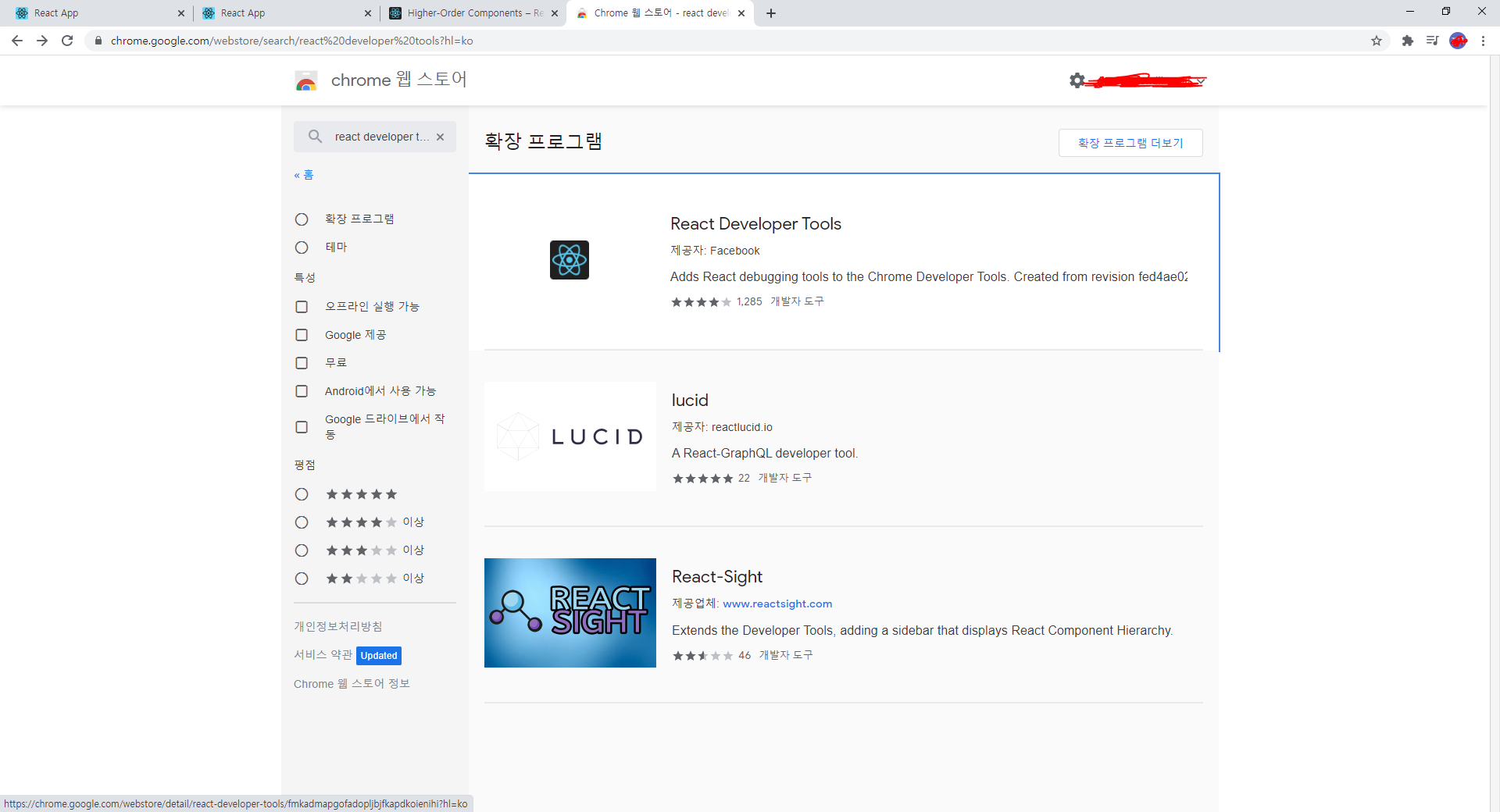Enable the 무료 checkbox

pyautogui.click(x=302, y=363)
